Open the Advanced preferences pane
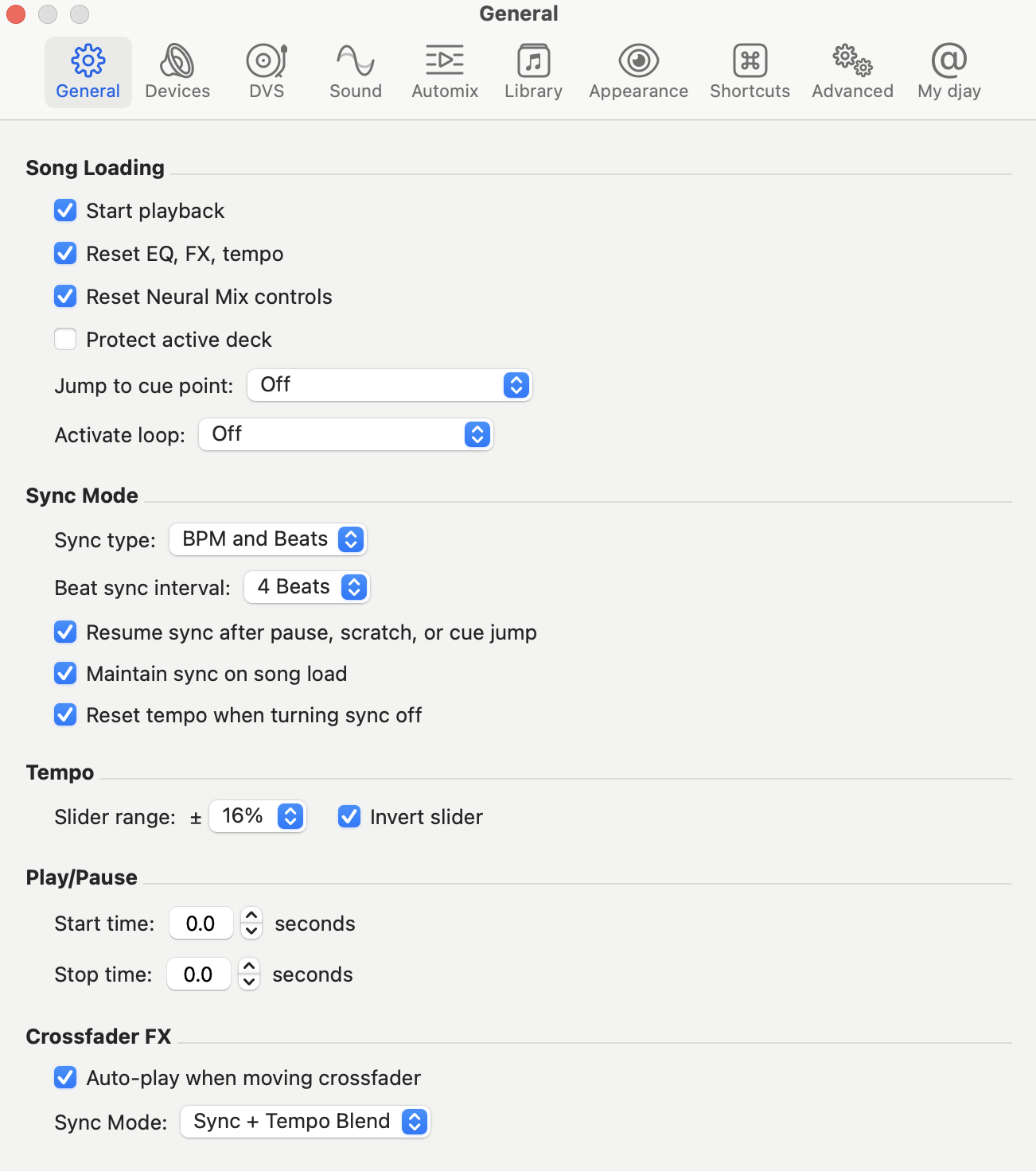This screenshot has width=1036, height=1171. pos(851,72)
